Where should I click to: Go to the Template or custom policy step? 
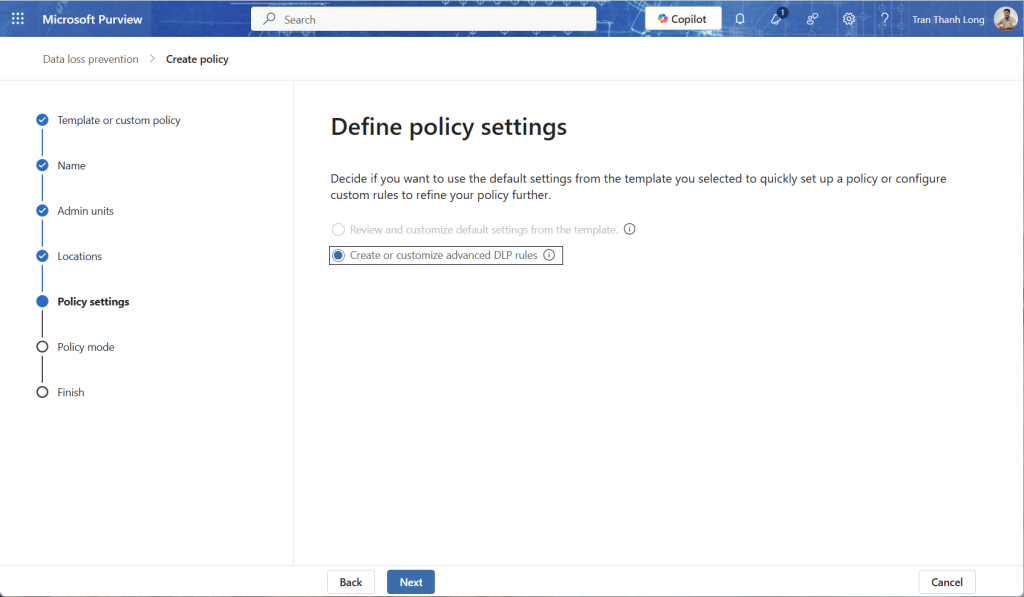pyautogui.click(x=118, y=120)
